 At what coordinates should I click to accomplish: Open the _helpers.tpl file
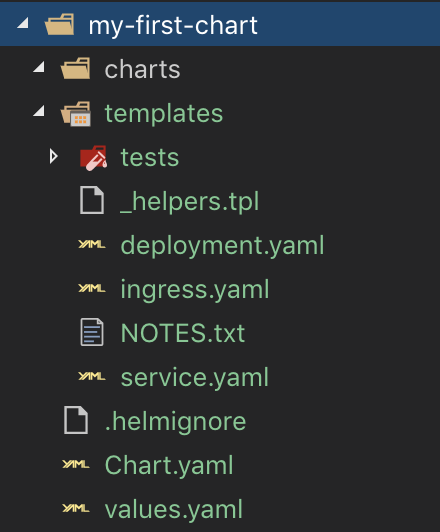coord(190,201)
